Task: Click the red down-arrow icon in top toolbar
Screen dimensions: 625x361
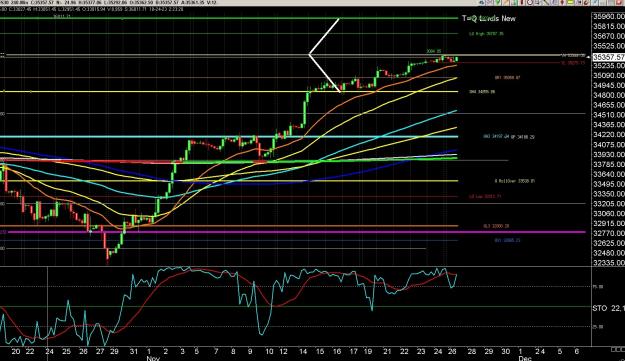Action: tap(562, 2)
